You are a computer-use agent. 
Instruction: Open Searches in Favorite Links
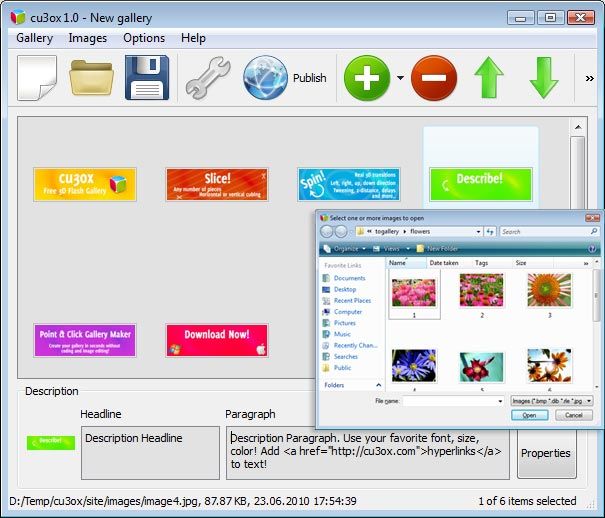click(x=340, y=356)
